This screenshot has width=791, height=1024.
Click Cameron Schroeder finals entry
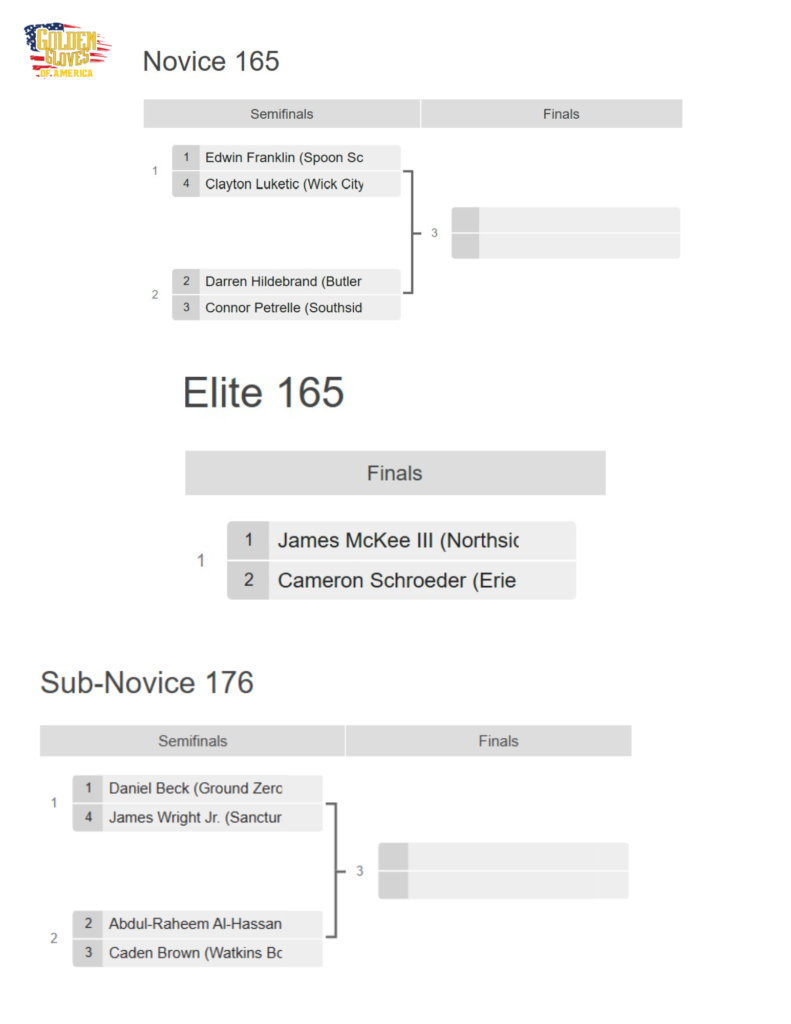point(400,580)
